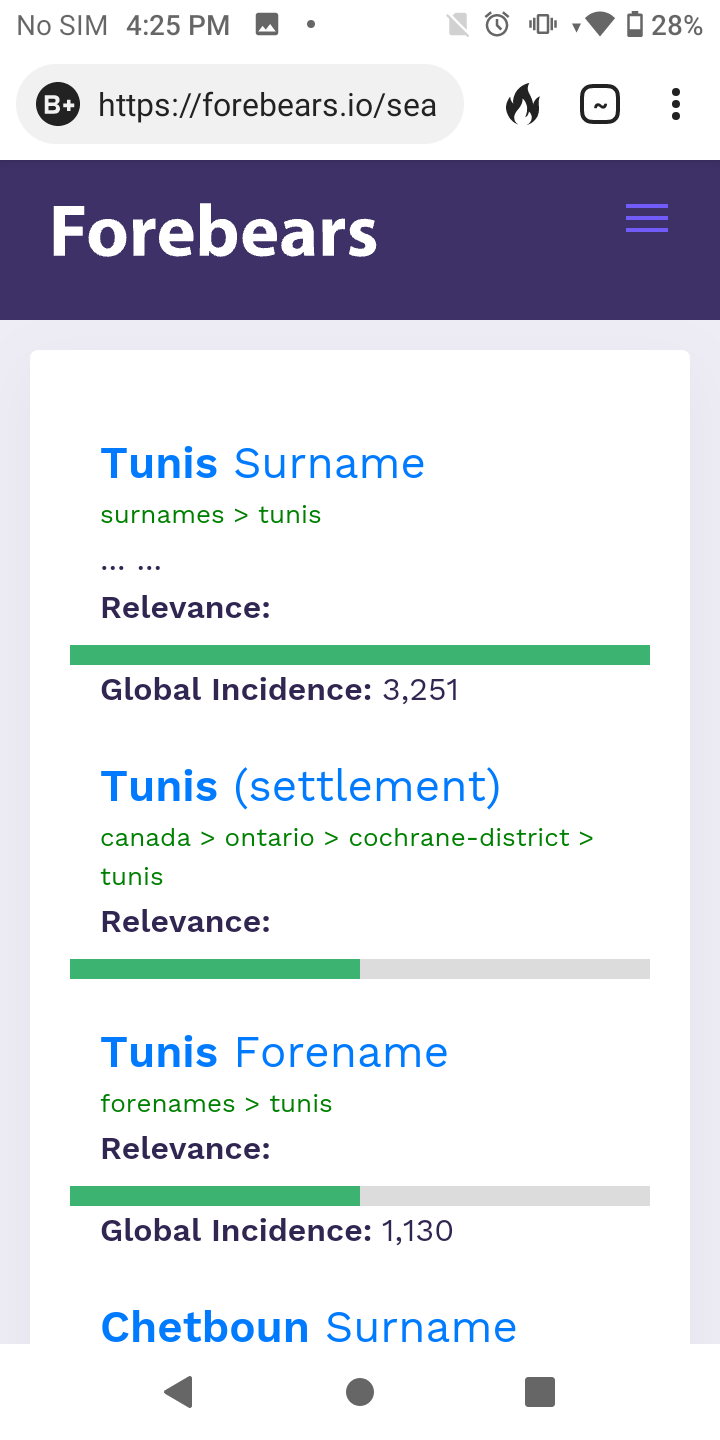Click the 'forenames > tunis' breadcrumb
Viewport: 720px width, 1440px height.
tap(217, 1104)
